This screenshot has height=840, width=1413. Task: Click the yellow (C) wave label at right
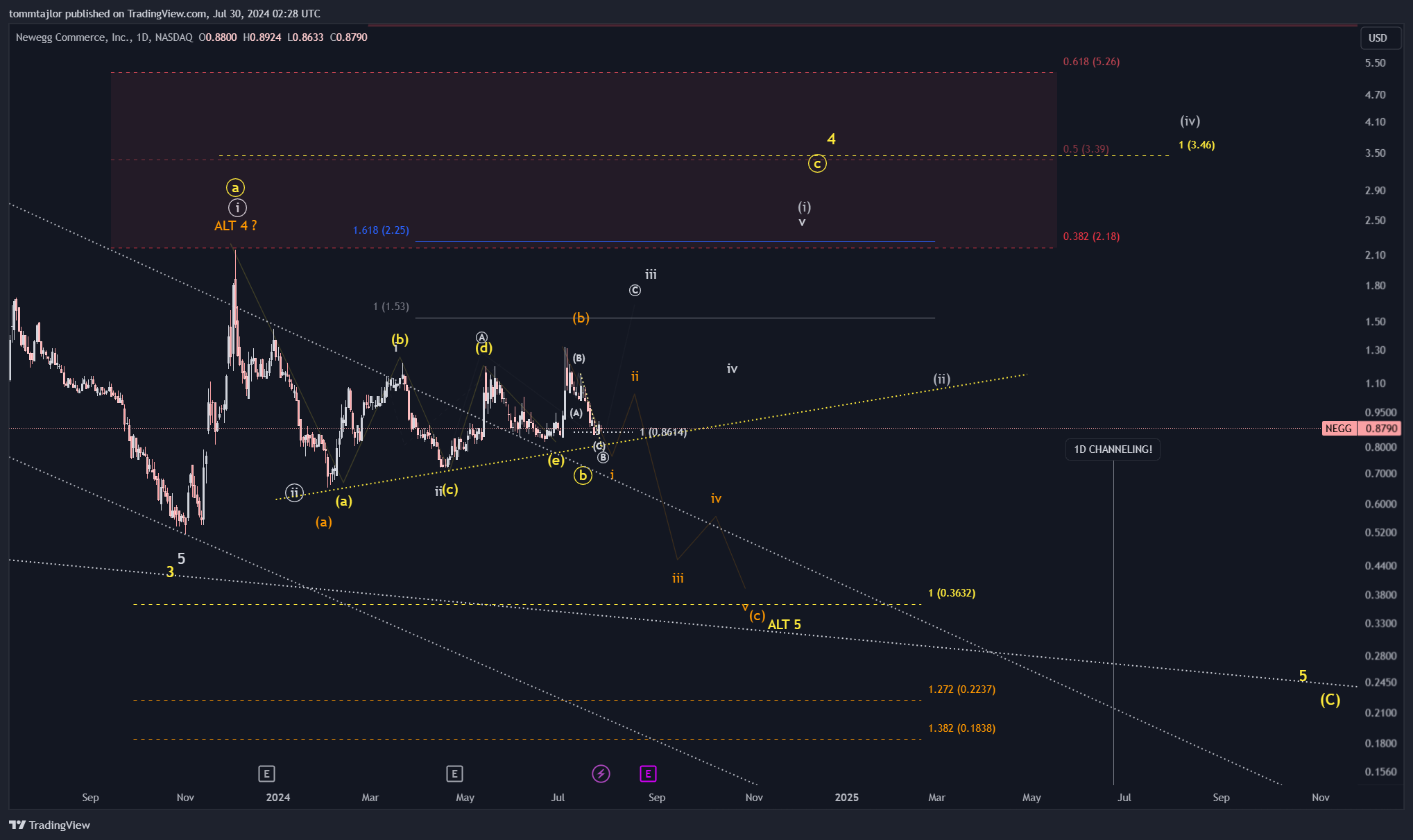tap(1330, 700)
